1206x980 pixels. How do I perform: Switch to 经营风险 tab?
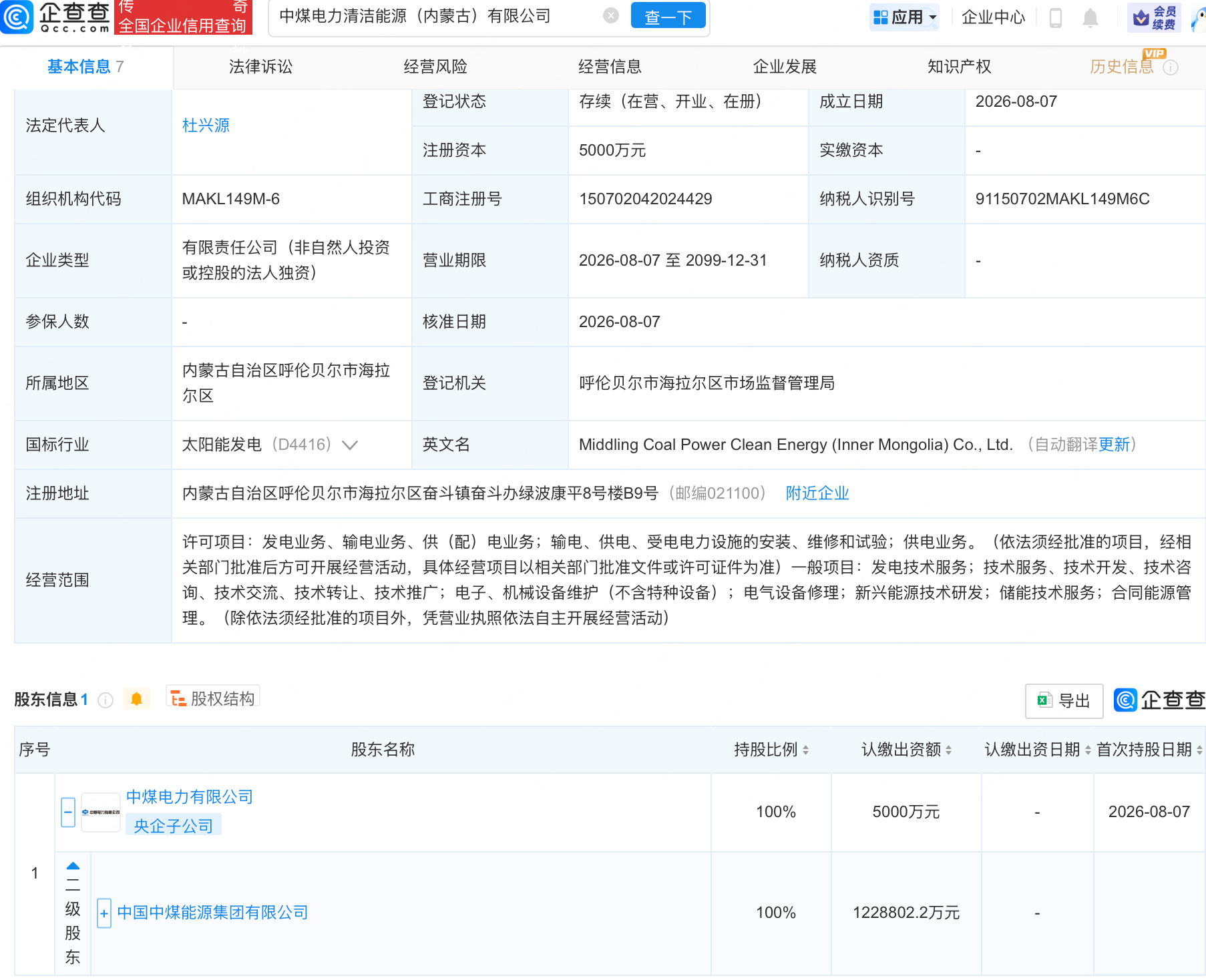[435, 67]
